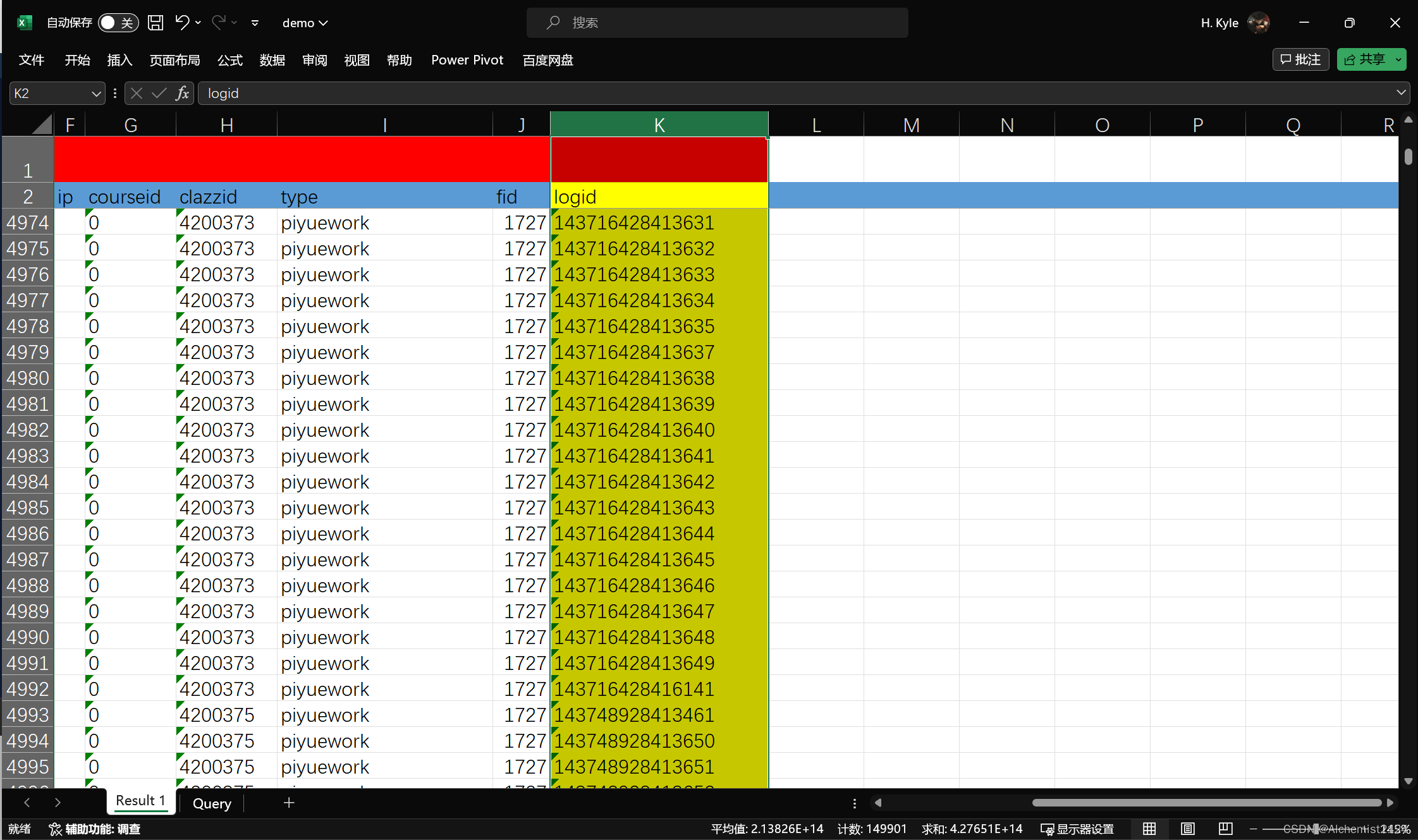Switch to the 数据 ribbon tab
1418x840 pixels.
(x=272, y=60)
